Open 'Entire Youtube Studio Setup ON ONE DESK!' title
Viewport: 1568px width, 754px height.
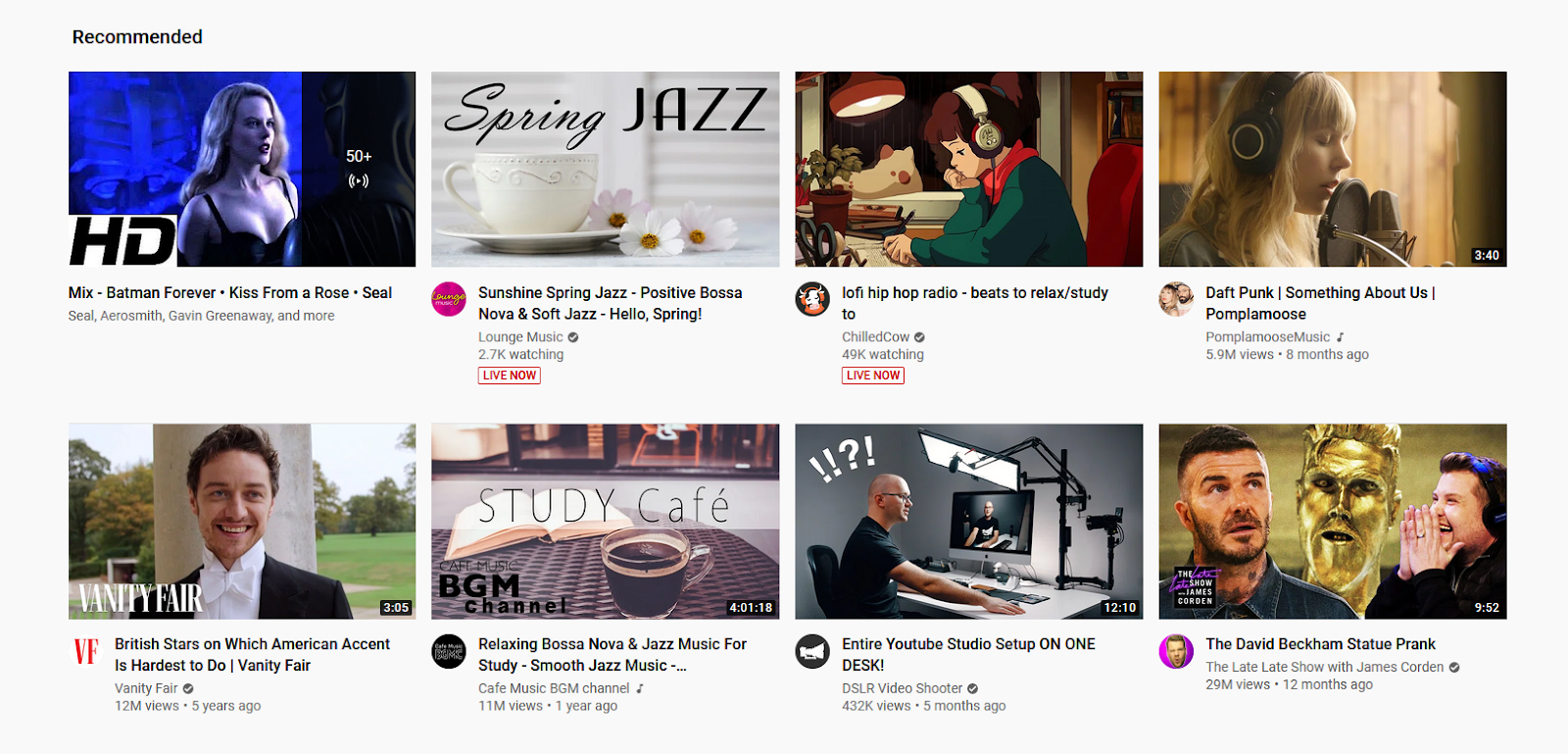click(968, 655)
